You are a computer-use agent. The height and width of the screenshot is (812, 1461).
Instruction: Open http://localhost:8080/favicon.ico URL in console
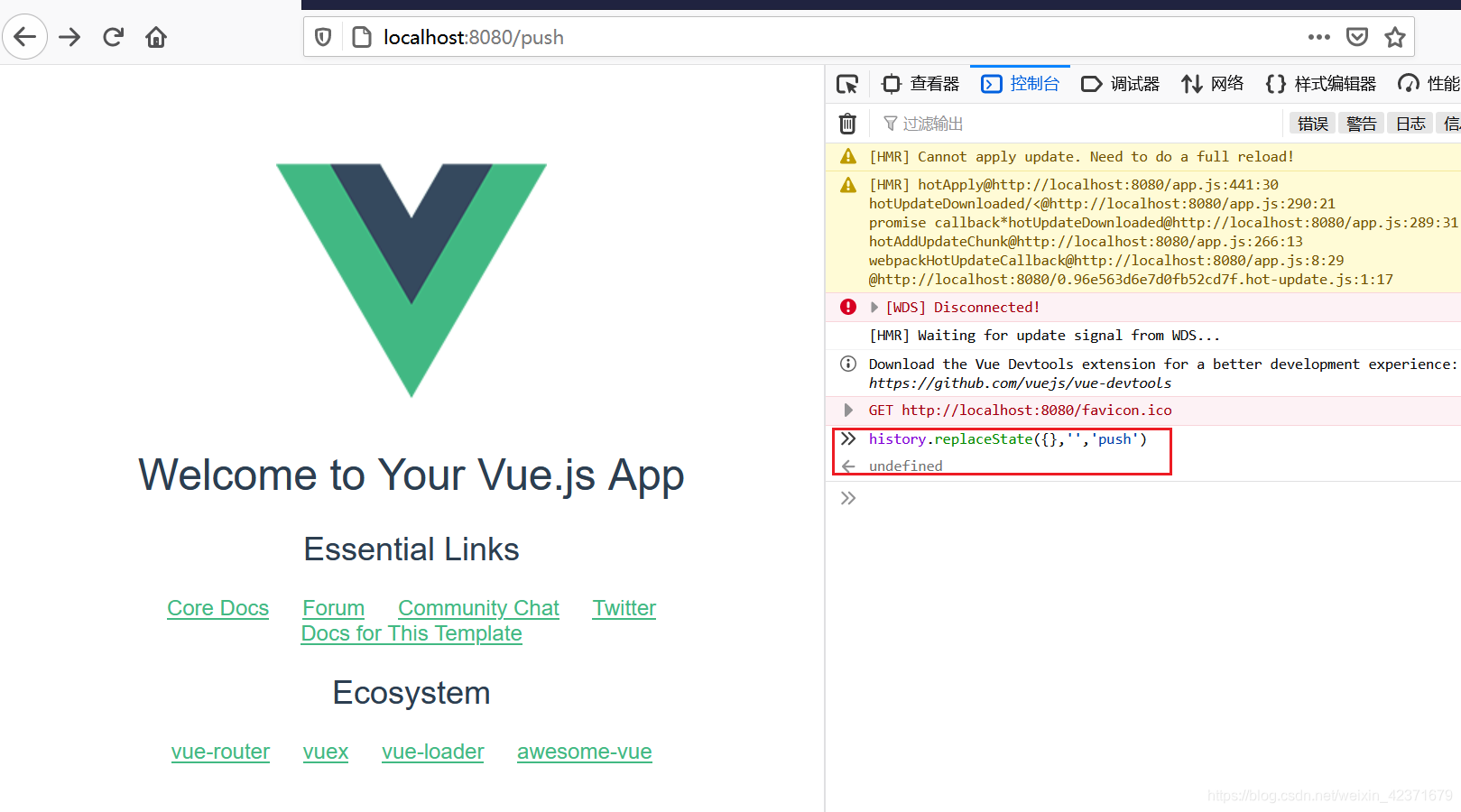(x=1037, y=411)
